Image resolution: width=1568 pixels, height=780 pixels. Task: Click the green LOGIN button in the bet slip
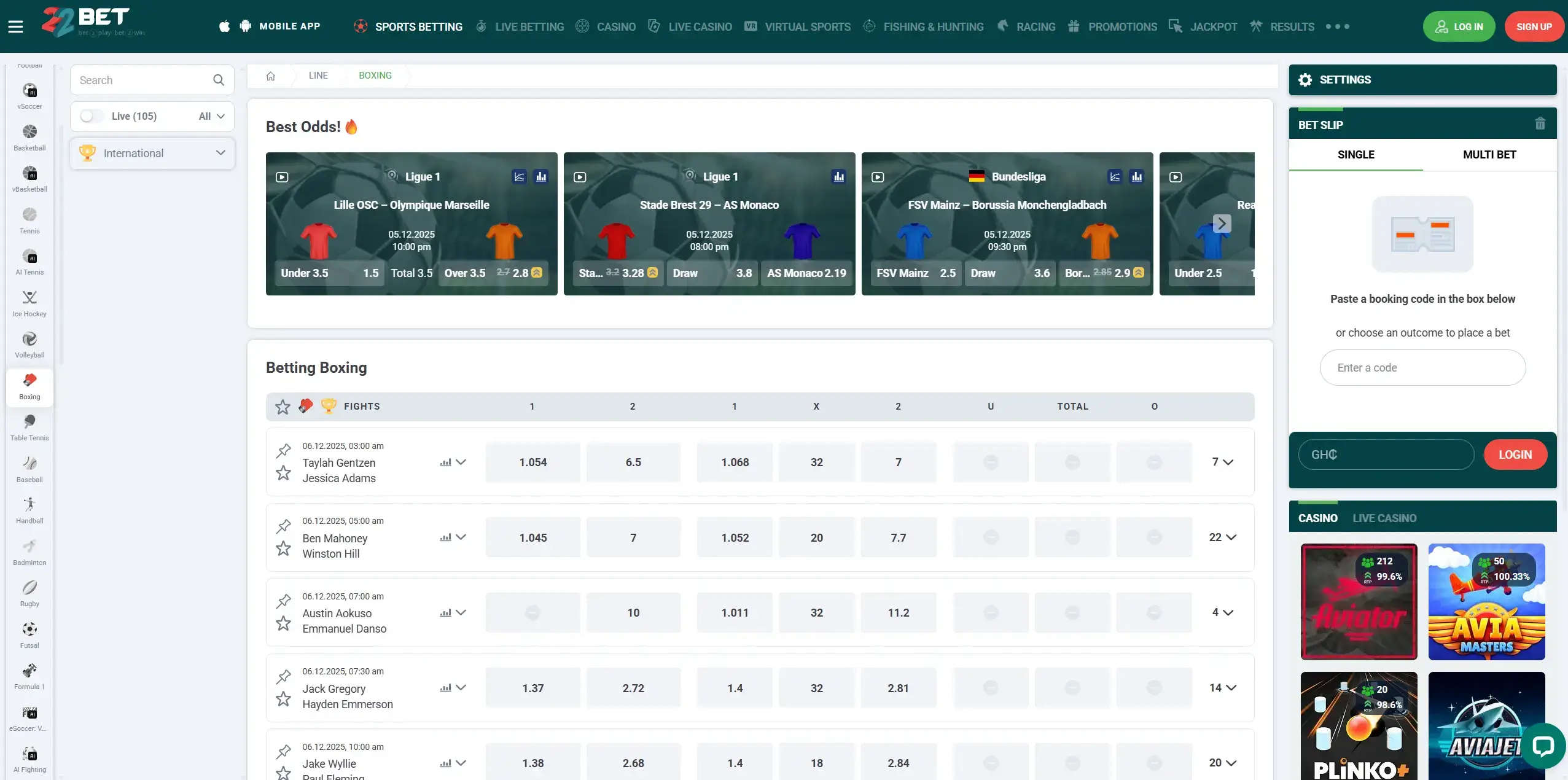(x=1516, y=454)
